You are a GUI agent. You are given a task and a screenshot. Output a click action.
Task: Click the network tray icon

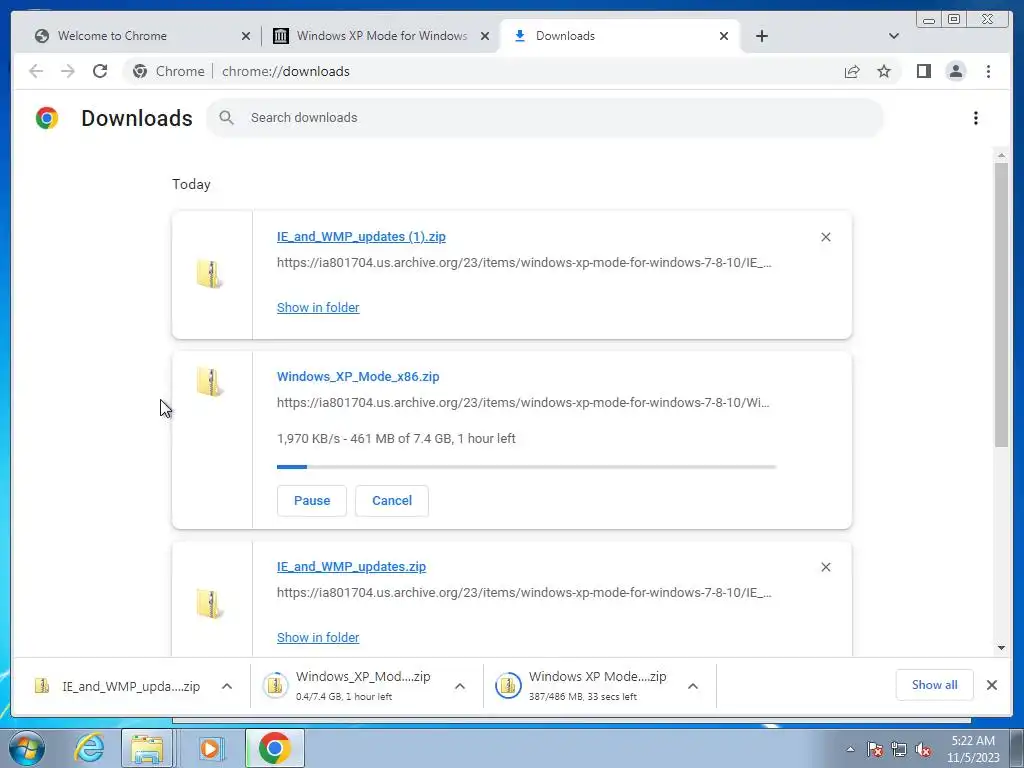(x=899, y=750)
